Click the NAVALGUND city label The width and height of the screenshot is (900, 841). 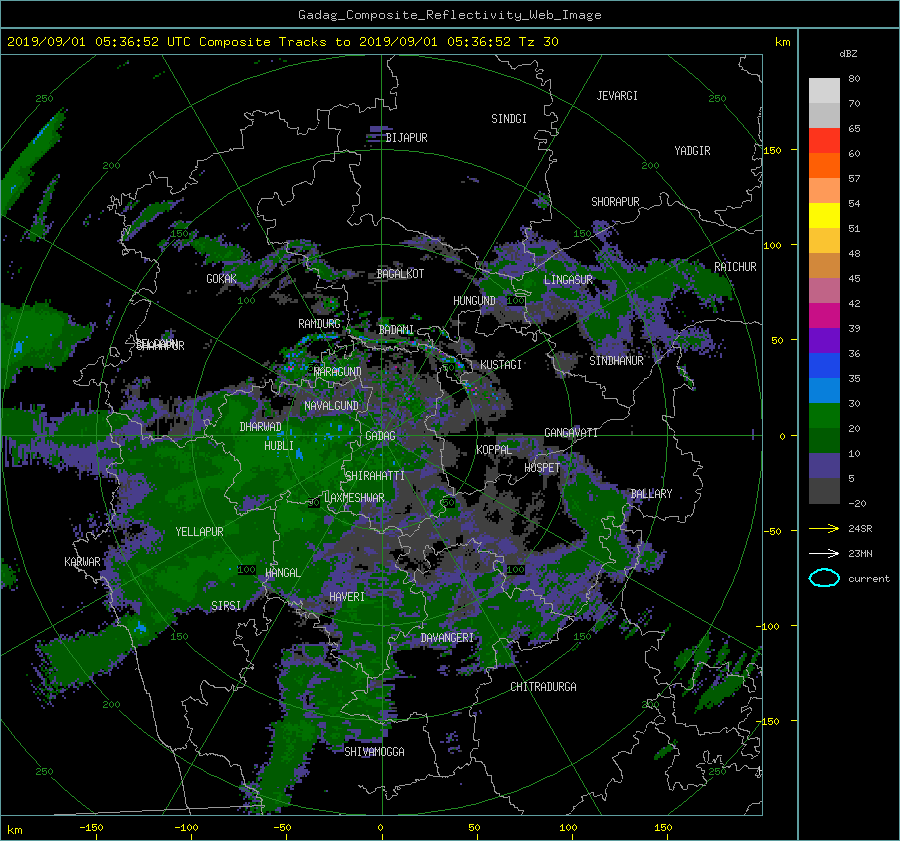(x=331, y=406)
